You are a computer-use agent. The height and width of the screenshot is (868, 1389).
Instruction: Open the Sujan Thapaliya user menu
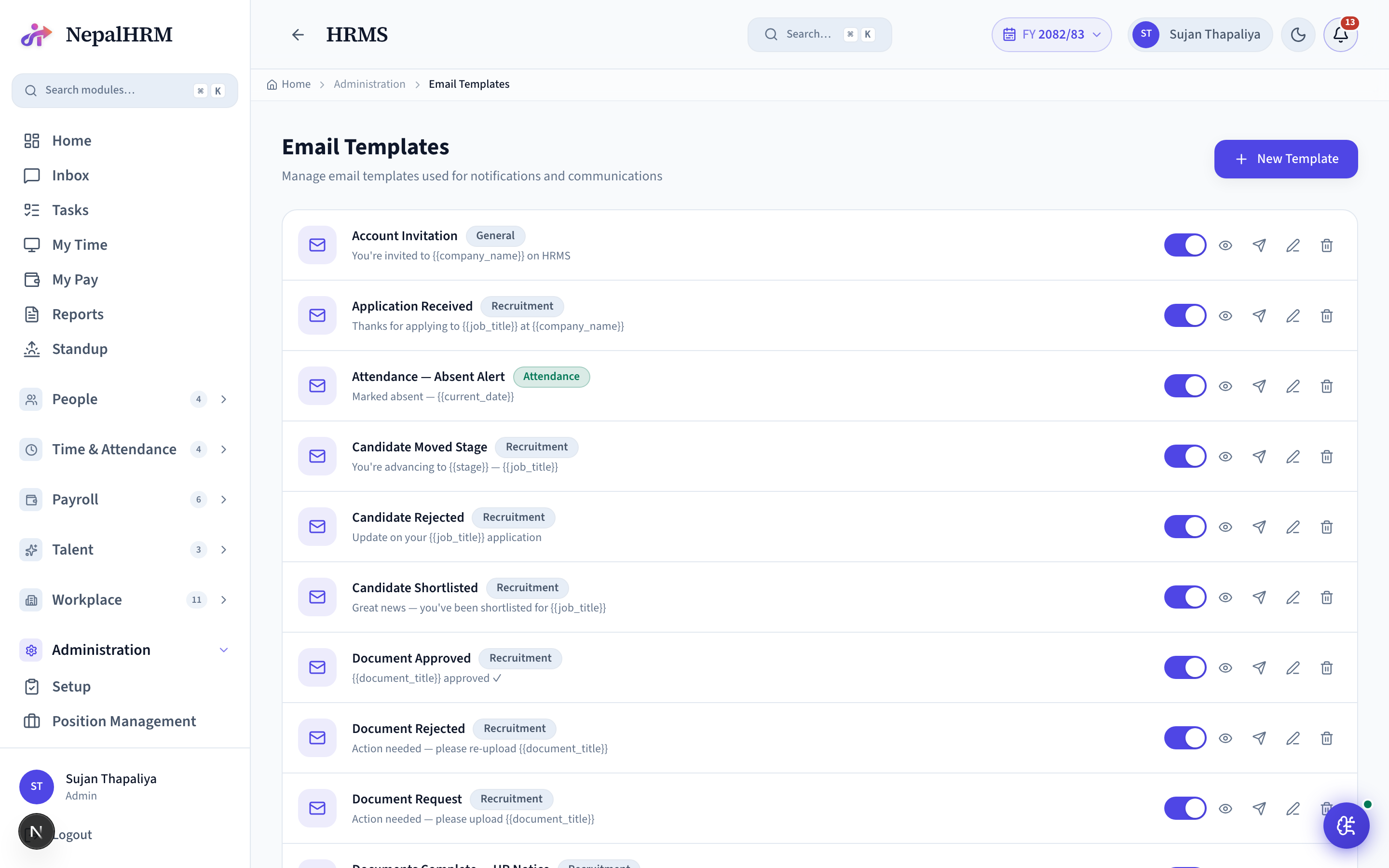click(x=1199, y=34)
